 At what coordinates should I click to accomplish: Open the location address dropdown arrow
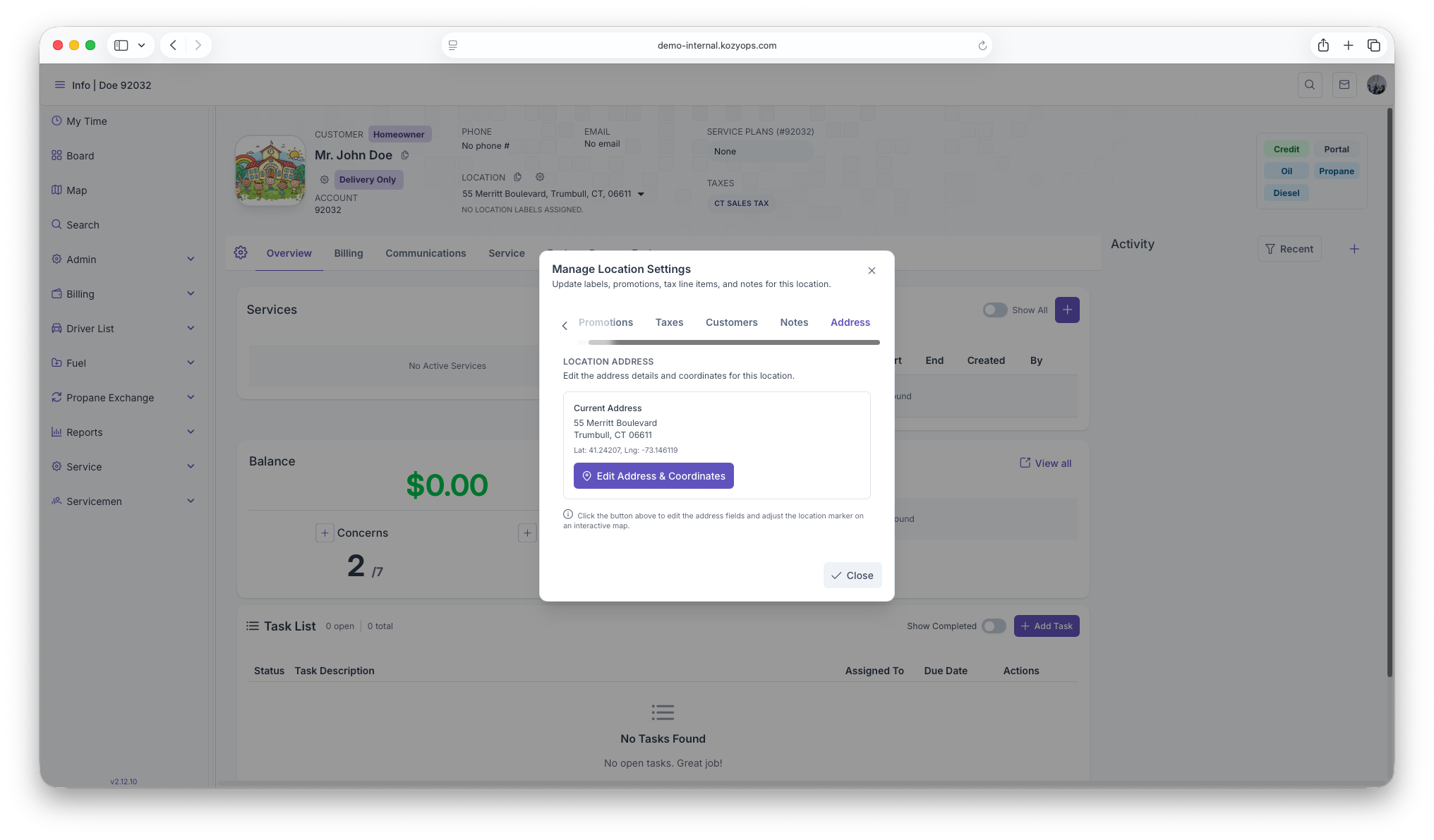point(641,194)
